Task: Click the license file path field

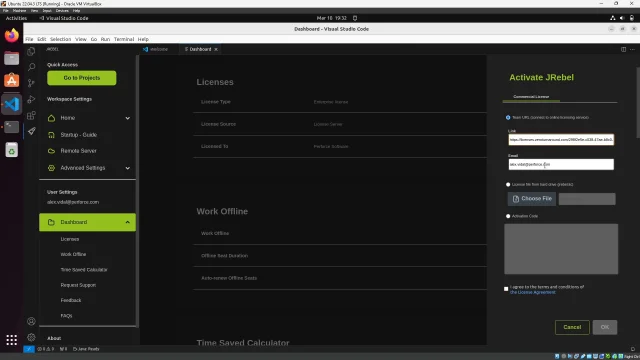Action: (587, 199)
